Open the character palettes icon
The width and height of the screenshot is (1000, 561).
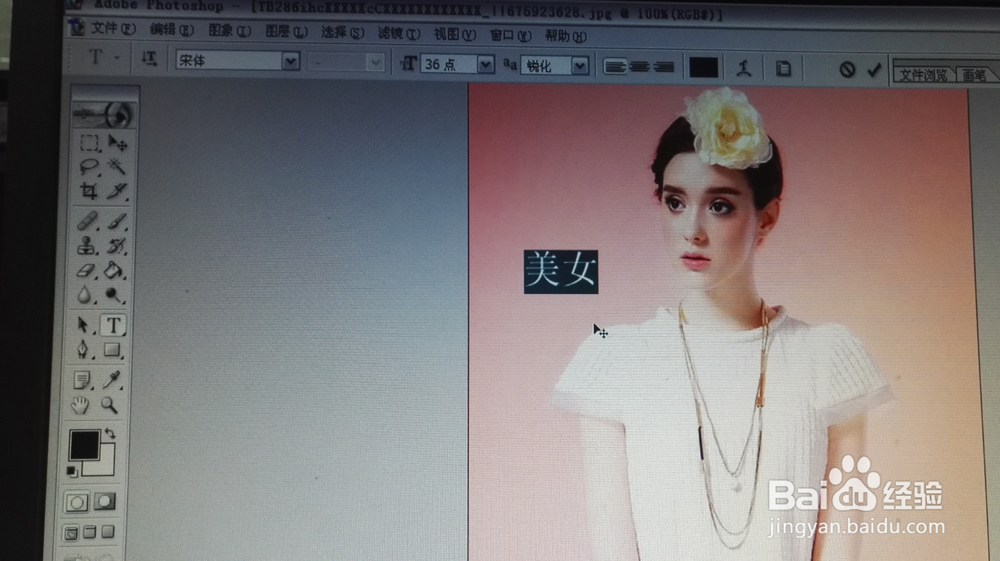pos(783,68)
